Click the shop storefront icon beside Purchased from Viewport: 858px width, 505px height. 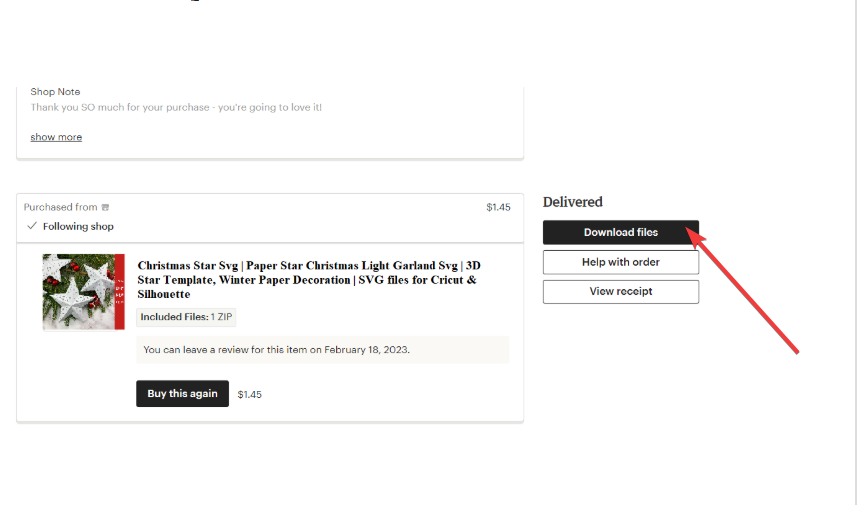point(106,208)
